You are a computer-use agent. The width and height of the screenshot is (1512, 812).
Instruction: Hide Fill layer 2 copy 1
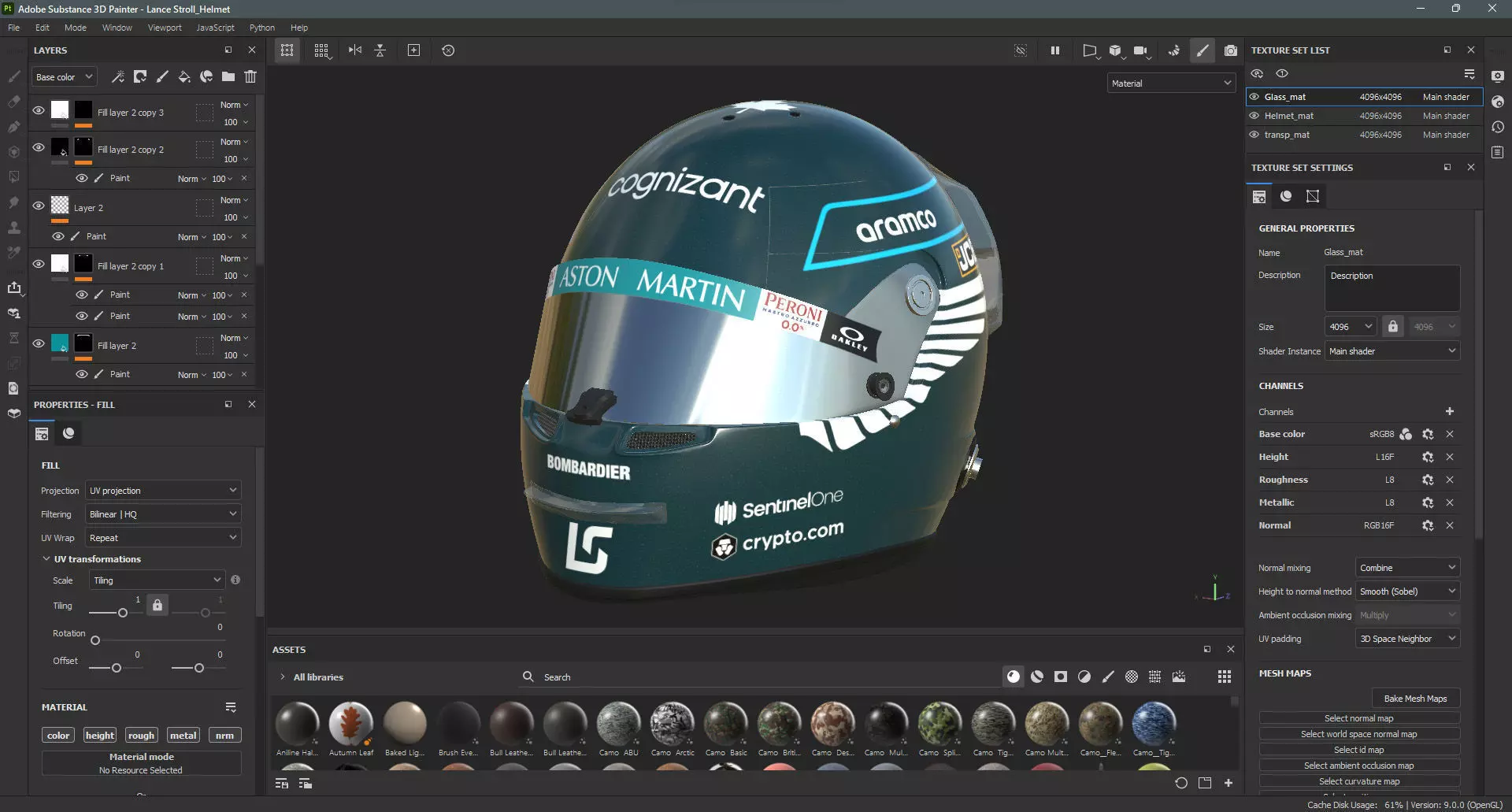[x=39, y=264]
